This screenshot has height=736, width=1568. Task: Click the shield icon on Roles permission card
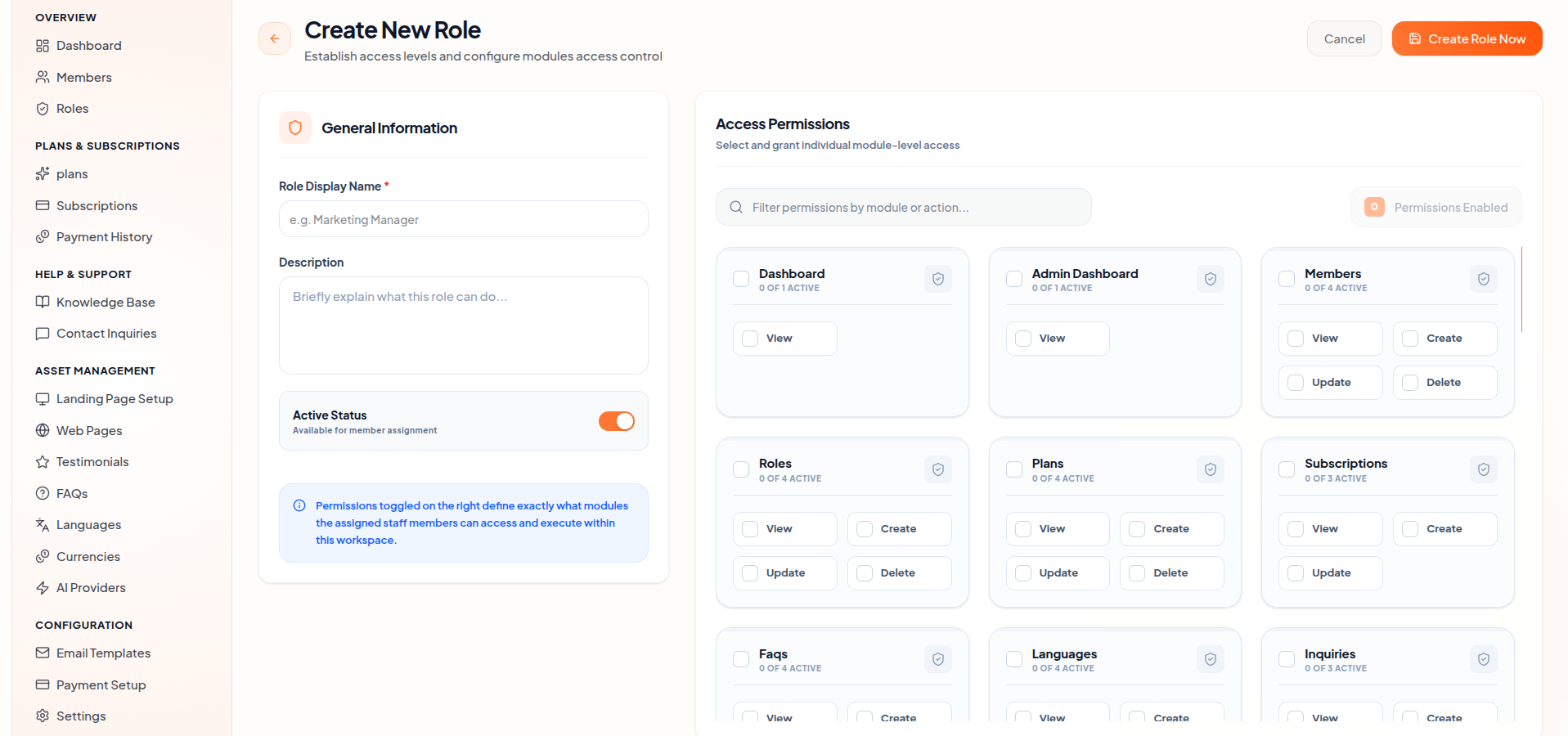(938, 469)
